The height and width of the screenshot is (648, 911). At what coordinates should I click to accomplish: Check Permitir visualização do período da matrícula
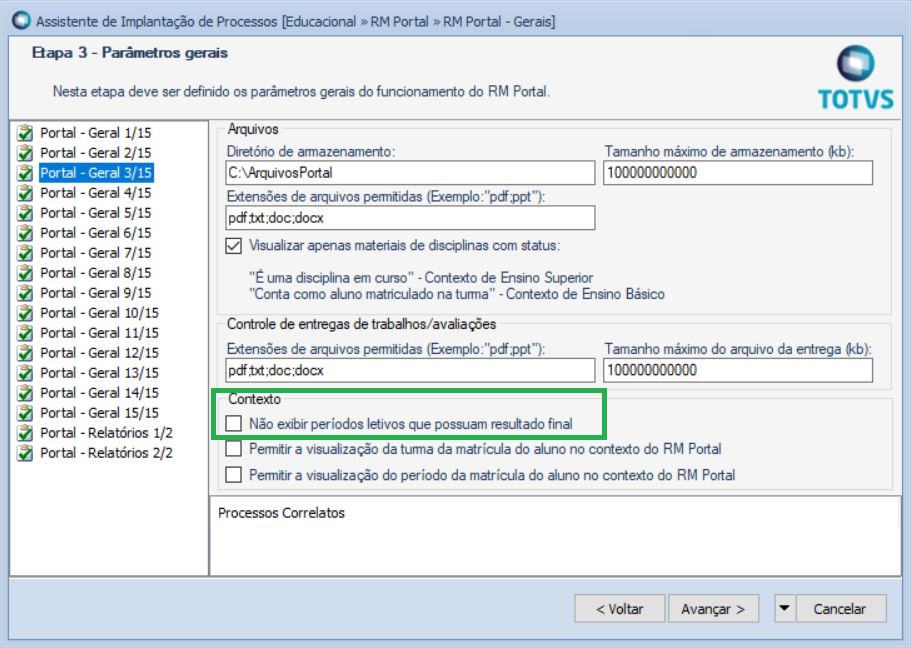click(234, 475)
